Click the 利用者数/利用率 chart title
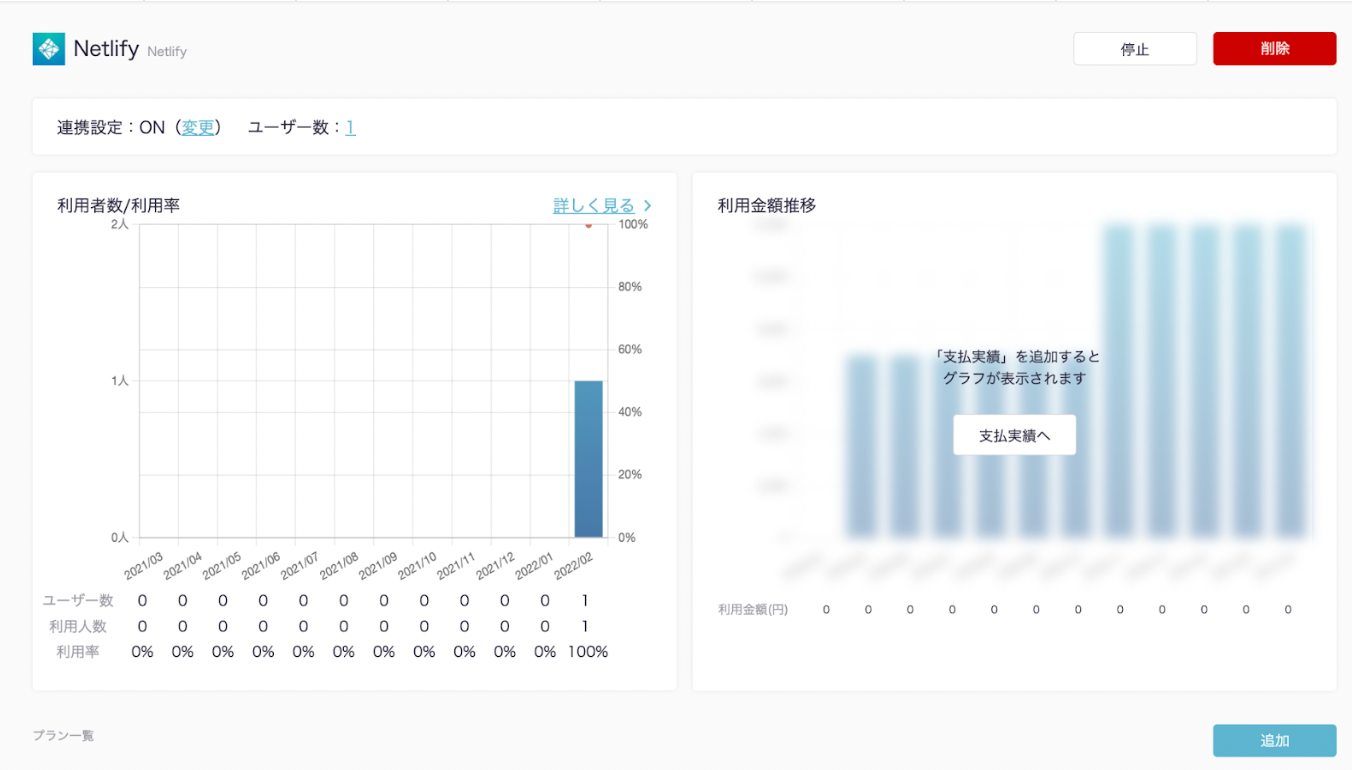Image resolution: width=1352 pixels, height=770 pixels. (118, 205)
